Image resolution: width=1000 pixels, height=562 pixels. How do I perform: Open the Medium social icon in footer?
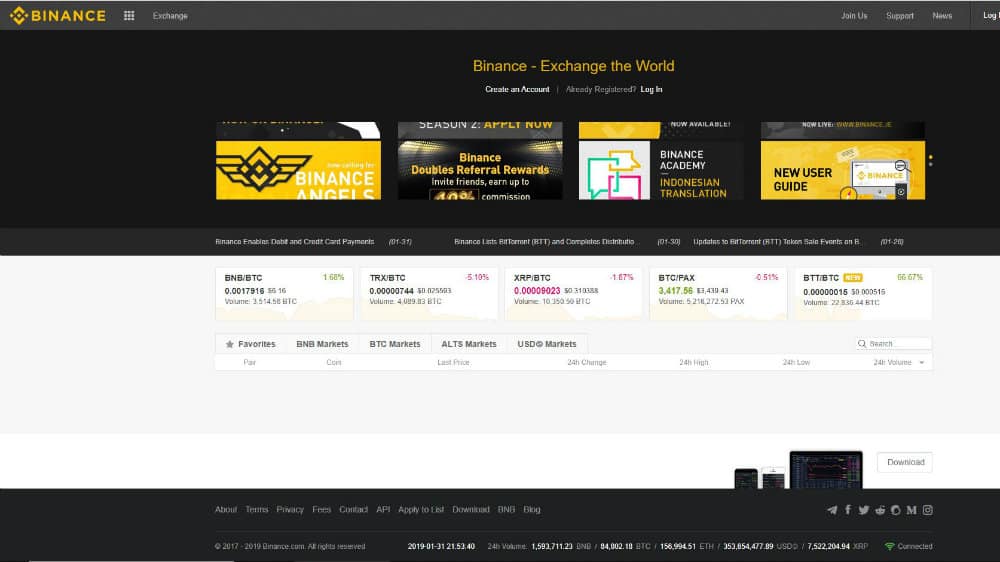tap(911, 510)
